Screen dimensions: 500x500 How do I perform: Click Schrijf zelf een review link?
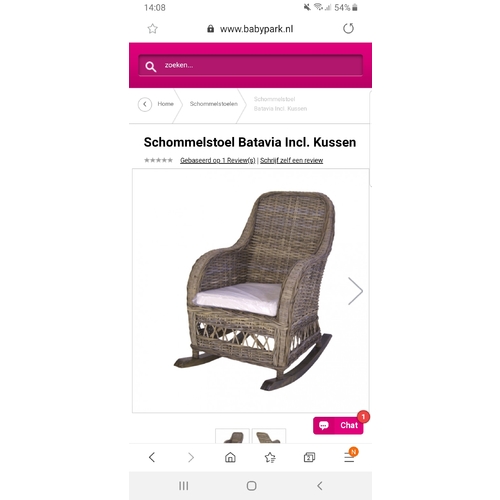coord(291,160)
